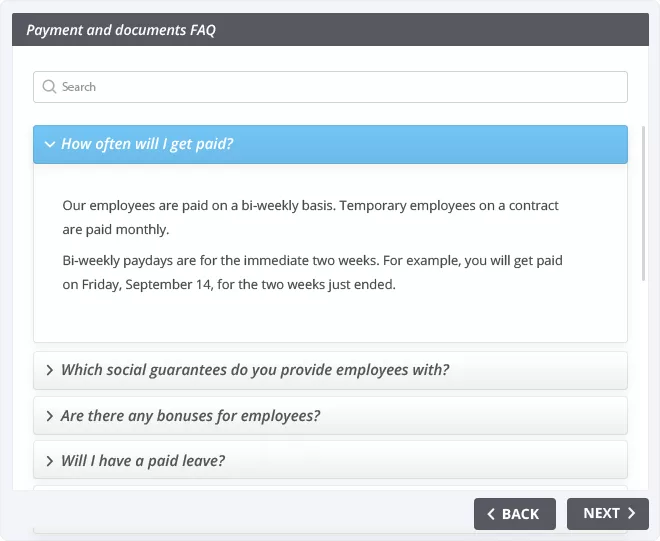660x541 pixels.
Task: Collapse the 'How often will I get paid?' section
Action: [x=330, y=144]
